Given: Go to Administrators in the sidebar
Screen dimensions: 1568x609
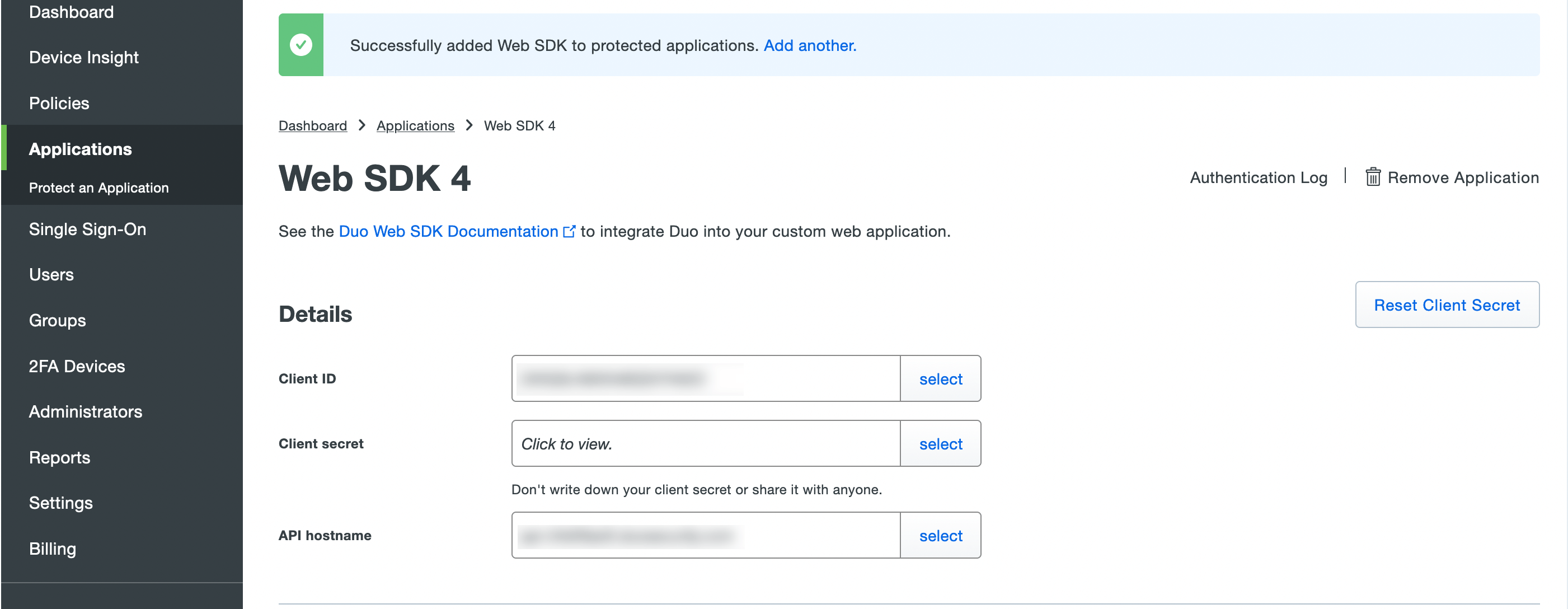Looking at the screenshot, I should pyautogui.click(x=85, y=411).
